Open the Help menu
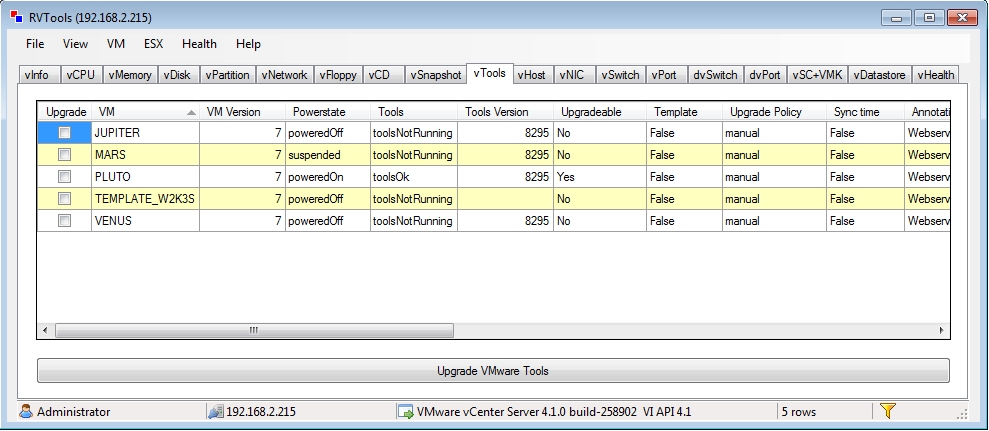Image resolution: width=989 pixels, height=431 pixels. pos(248,44)
